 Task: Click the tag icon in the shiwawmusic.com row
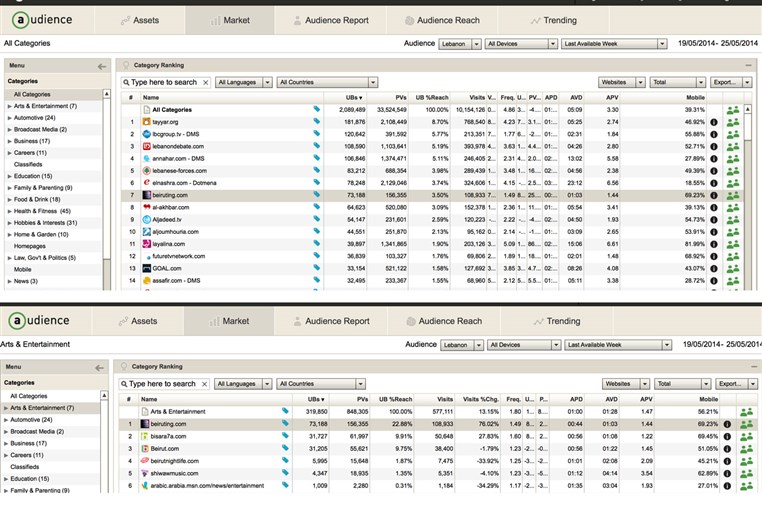point(285,473)
